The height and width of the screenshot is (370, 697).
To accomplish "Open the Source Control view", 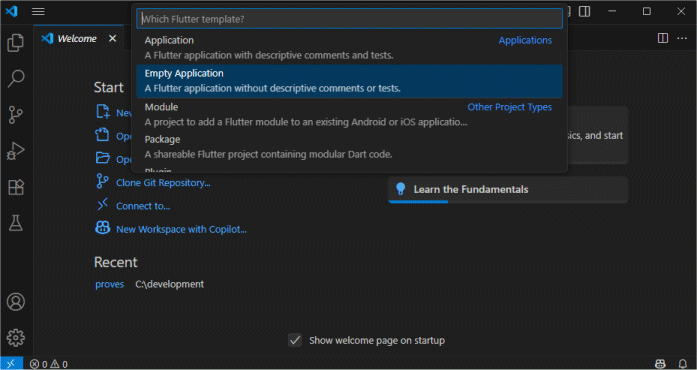I will click(16, 115).
